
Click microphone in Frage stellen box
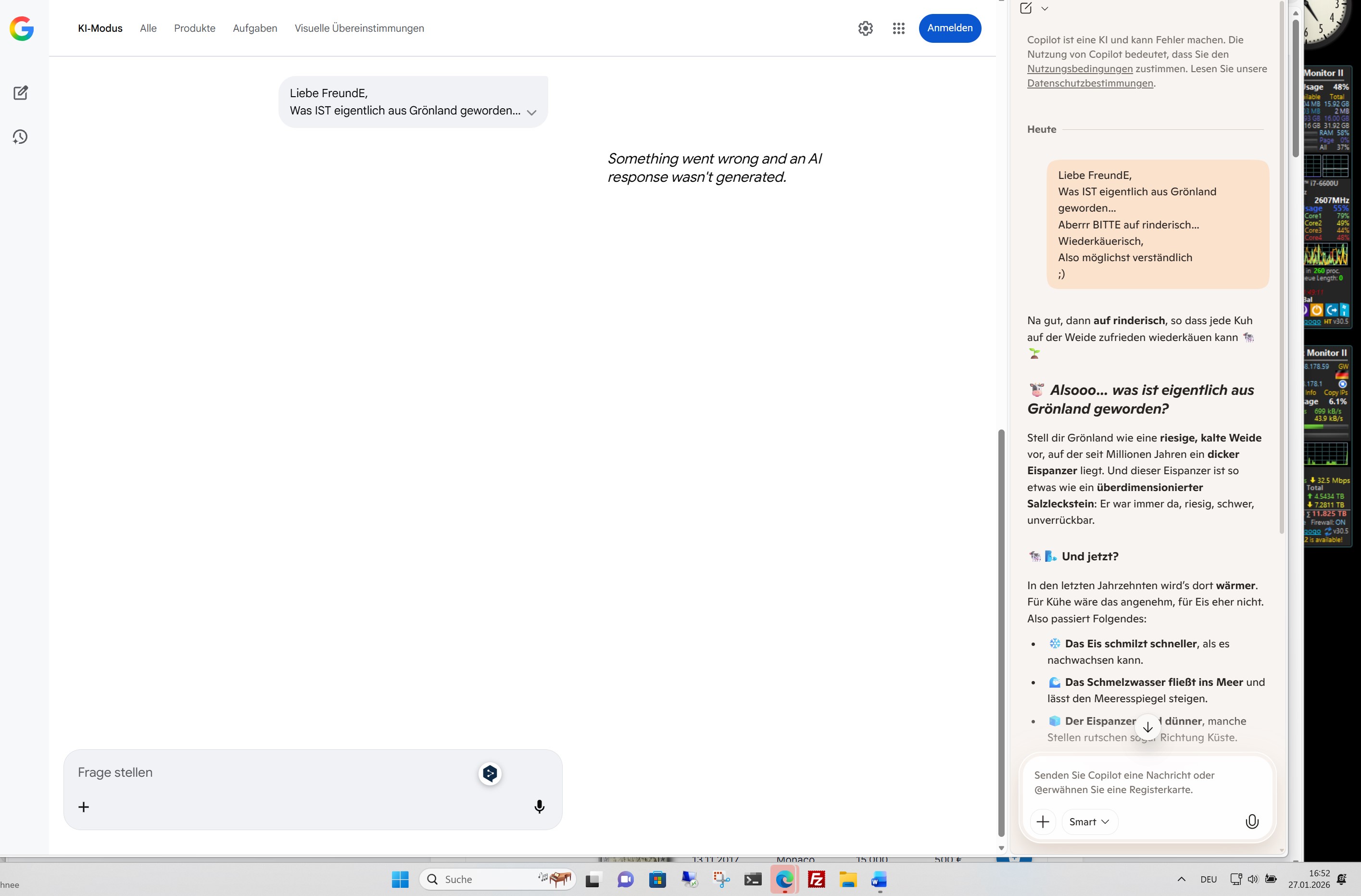tap(539, 806)
